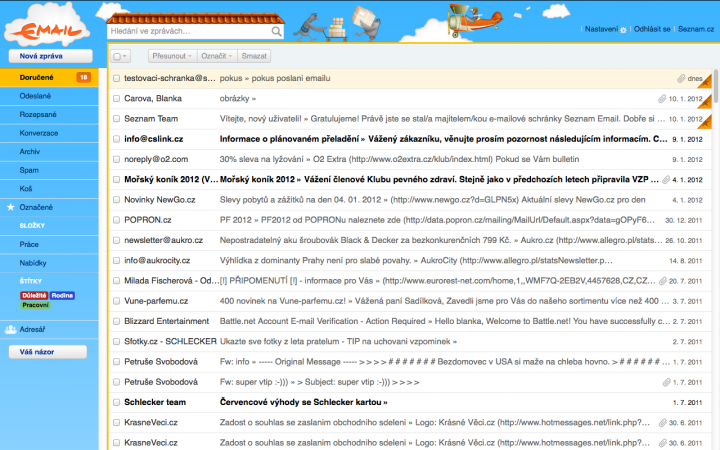Open the Odeslané folder
Viewport: 720px width, 450px height.
[x=49, y=96]
